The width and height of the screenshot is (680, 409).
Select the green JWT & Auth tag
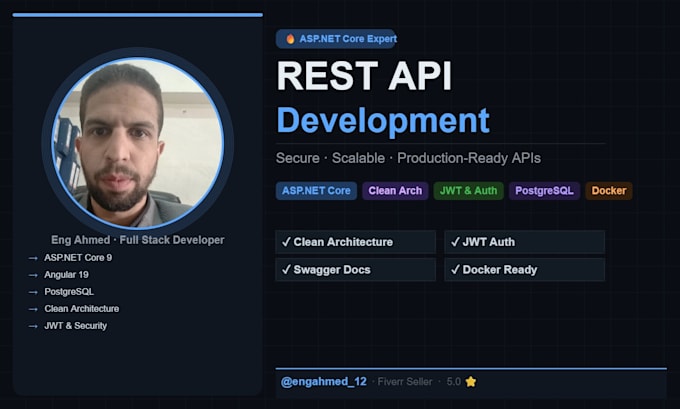pos(468,191)
